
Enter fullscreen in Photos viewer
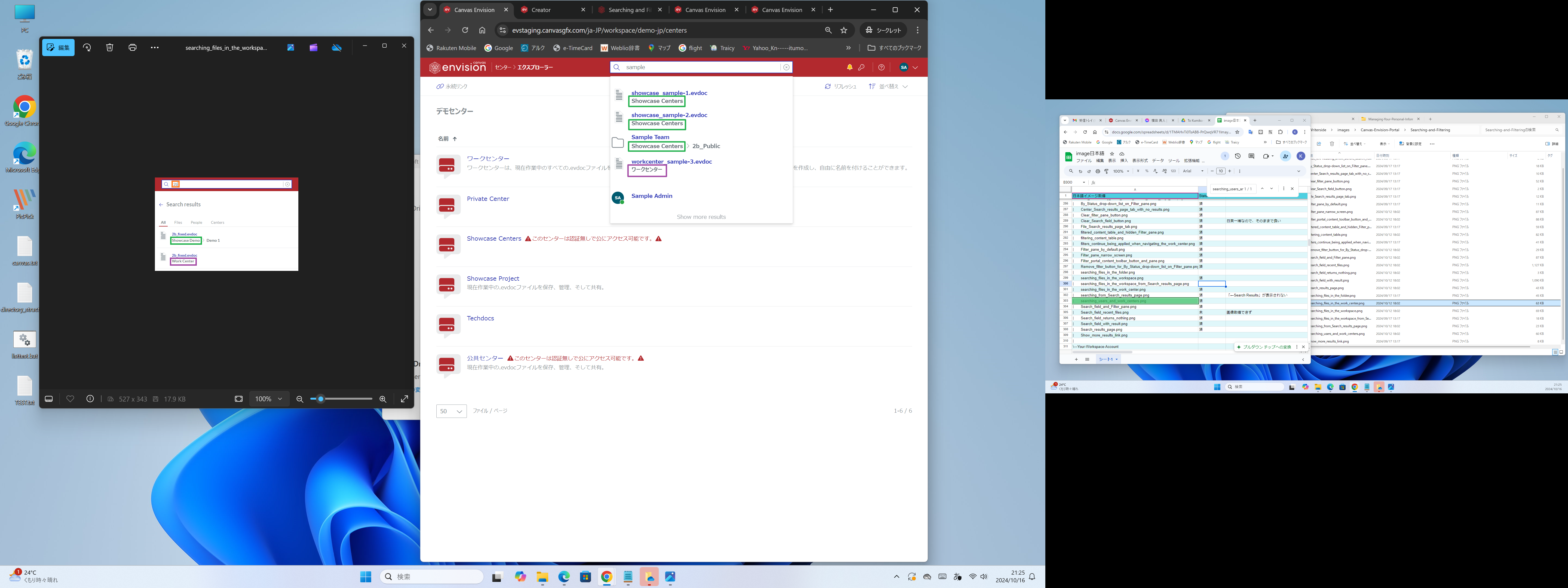tap(404, 399)
